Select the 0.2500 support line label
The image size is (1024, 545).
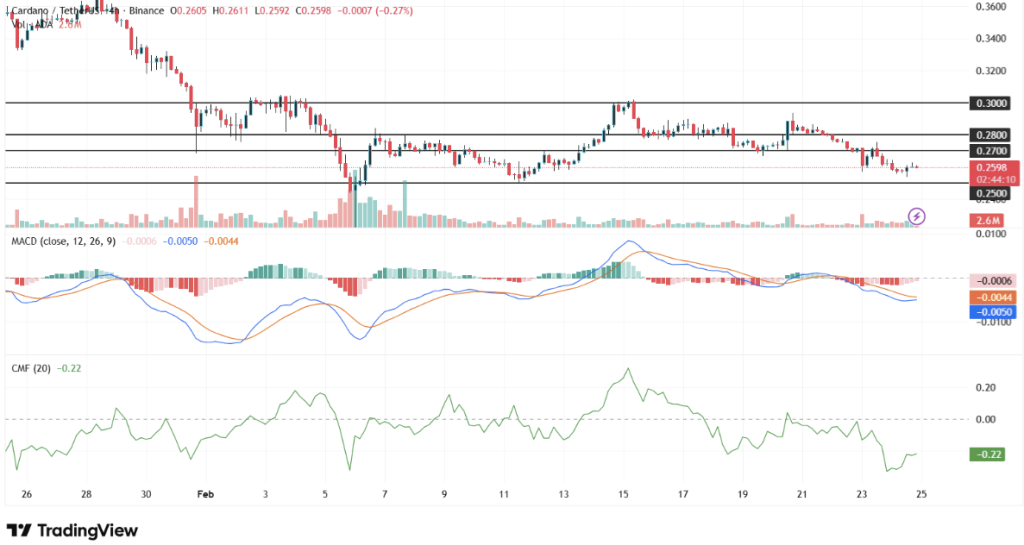tap(990, 192)
